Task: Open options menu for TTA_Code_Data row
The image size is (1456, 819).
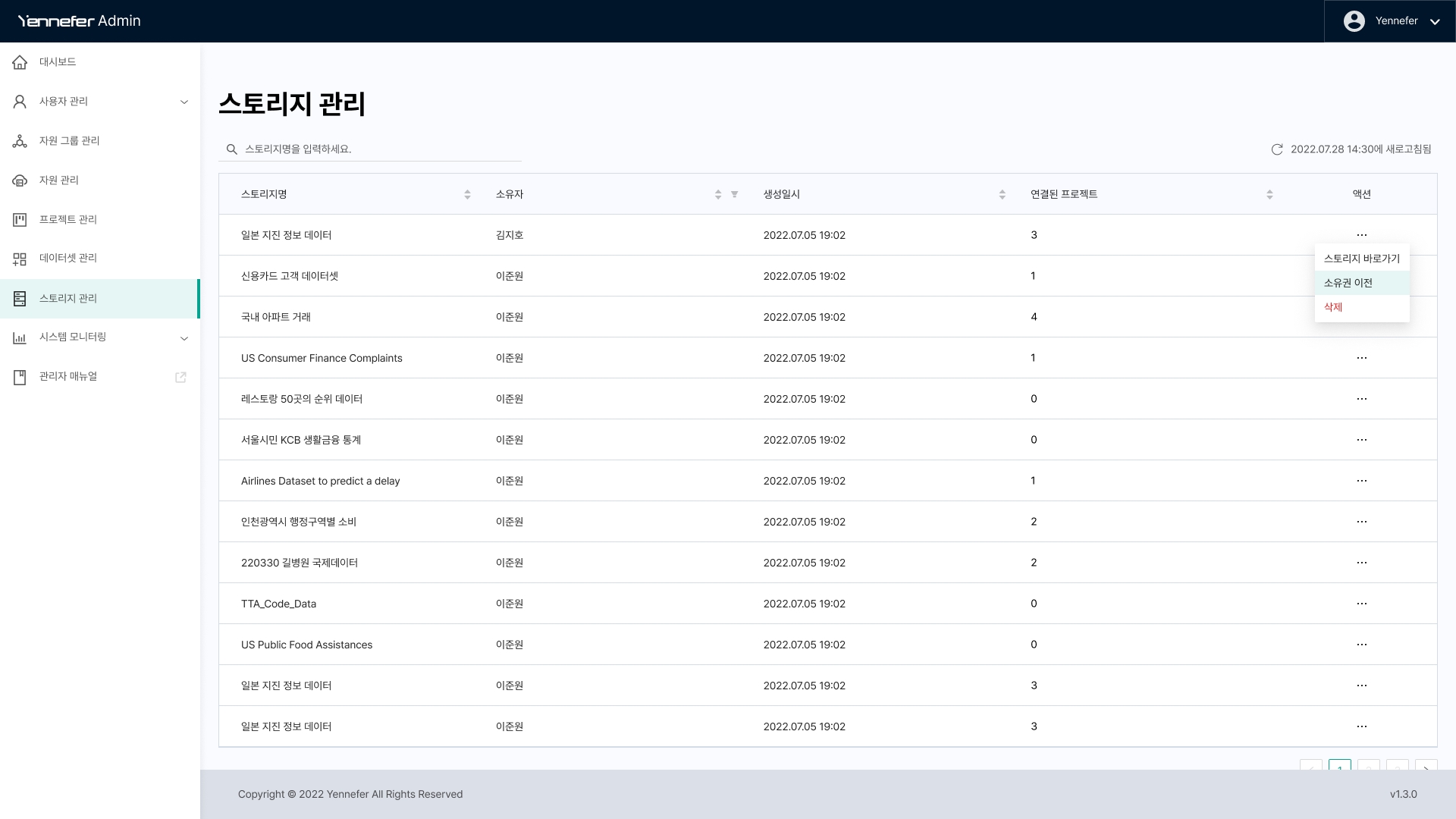Action: point(1361,604)
